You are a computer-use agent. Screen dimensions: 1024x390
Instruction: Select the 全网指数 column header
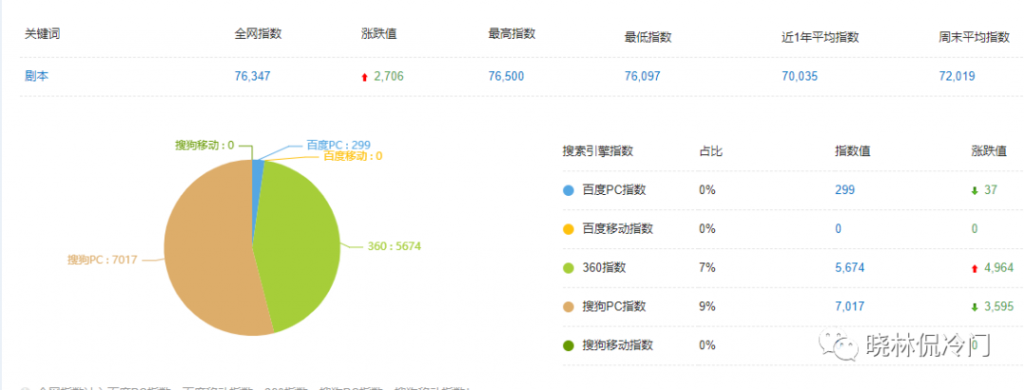click(x=258, y=34)
